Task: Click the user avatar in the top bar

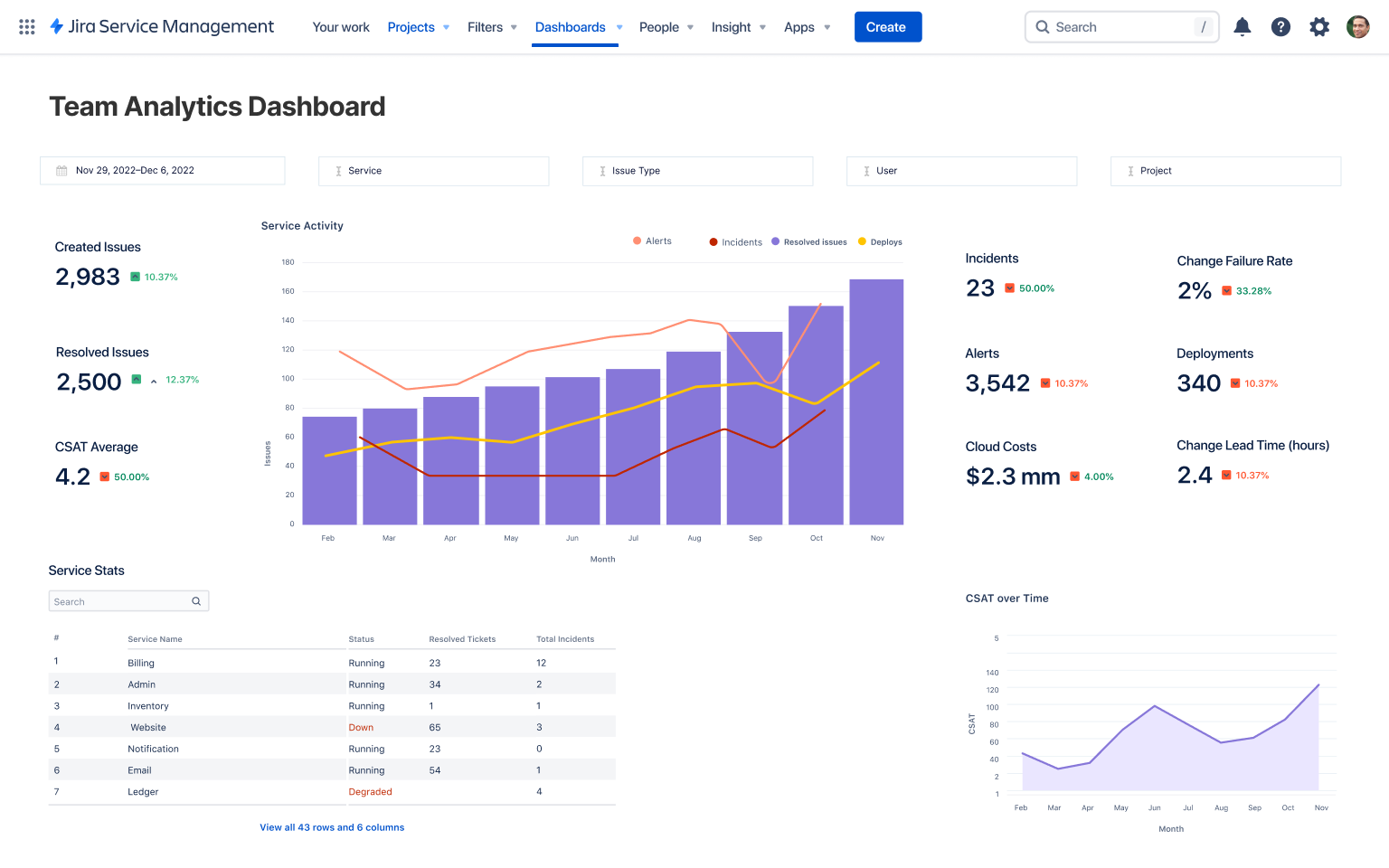Action: (x=1357, y=26)
